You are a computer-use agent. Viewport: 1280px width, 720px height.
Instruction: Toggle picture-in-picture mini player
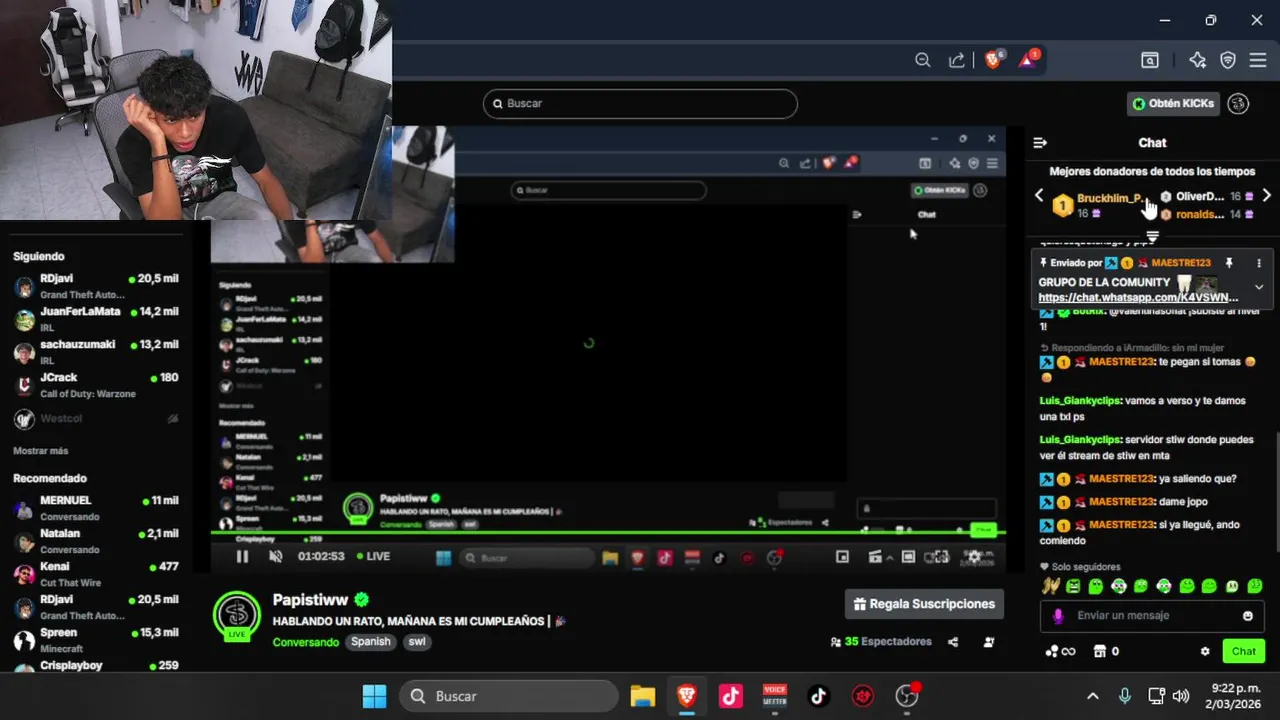point(842,557)
